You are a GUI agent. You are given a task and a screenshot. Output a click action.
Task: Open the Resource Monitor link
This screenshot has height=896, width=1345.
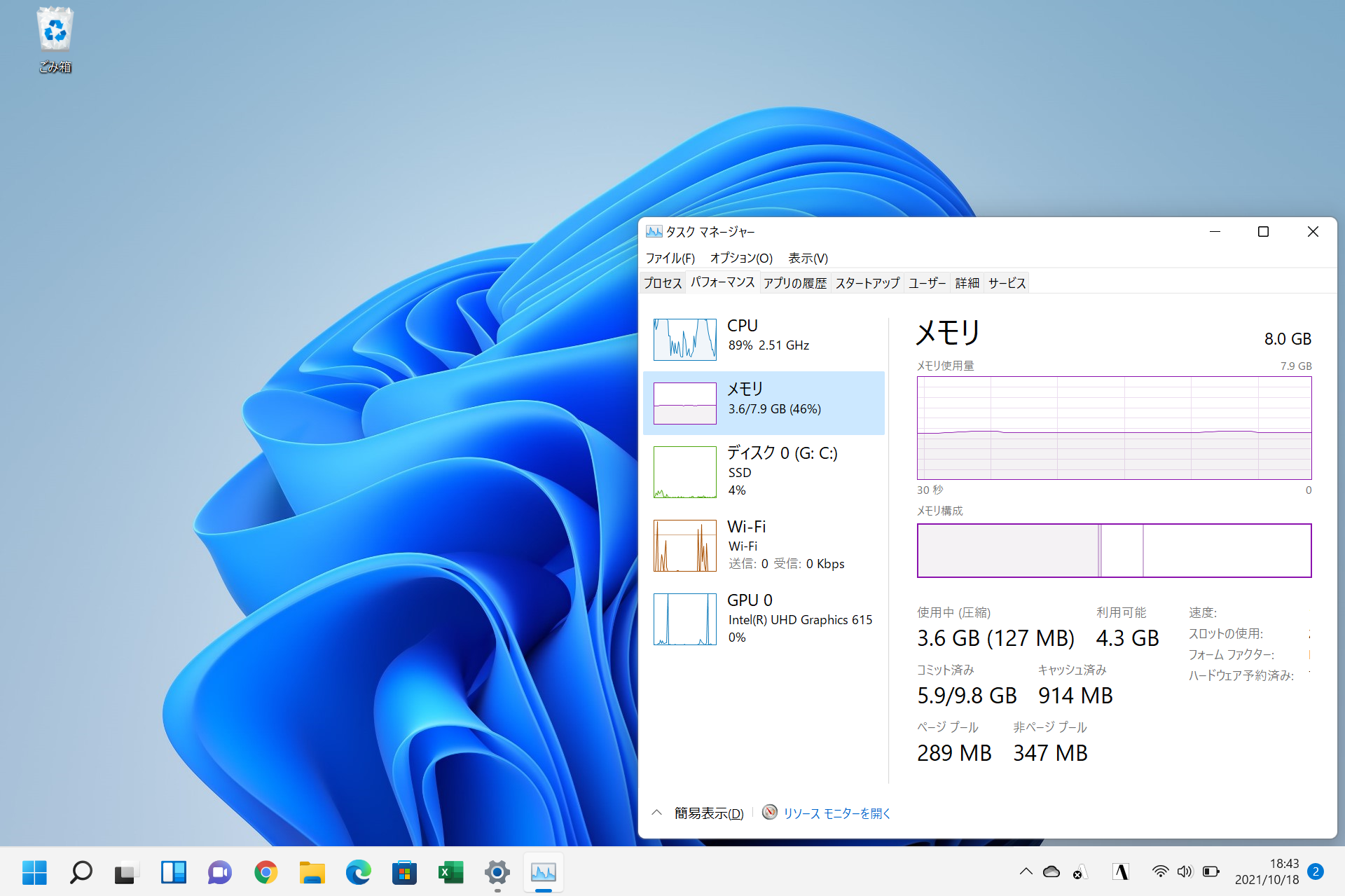[836, 813]
